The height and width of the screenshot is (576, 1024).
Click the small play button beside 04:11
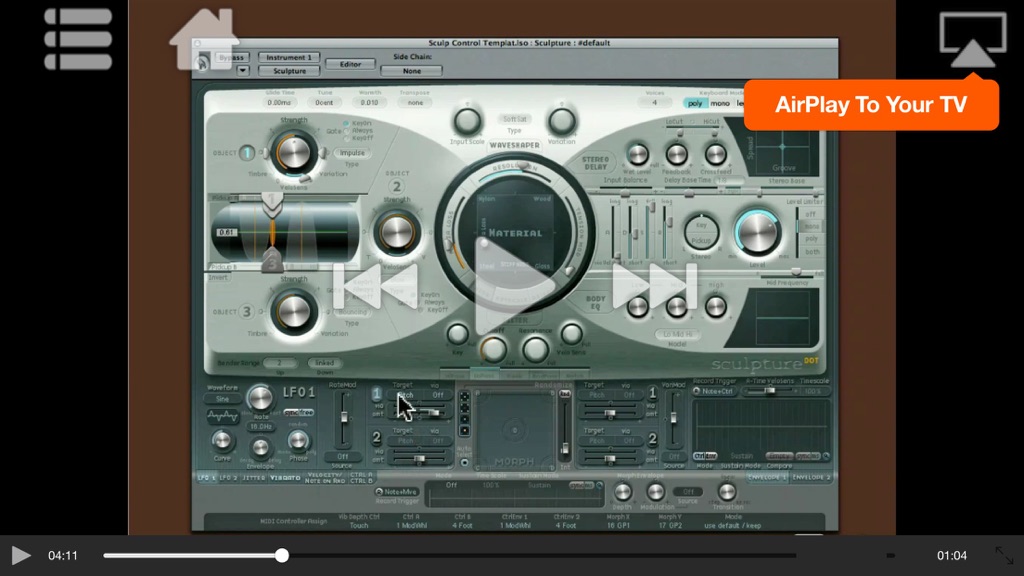pos(21,555)
